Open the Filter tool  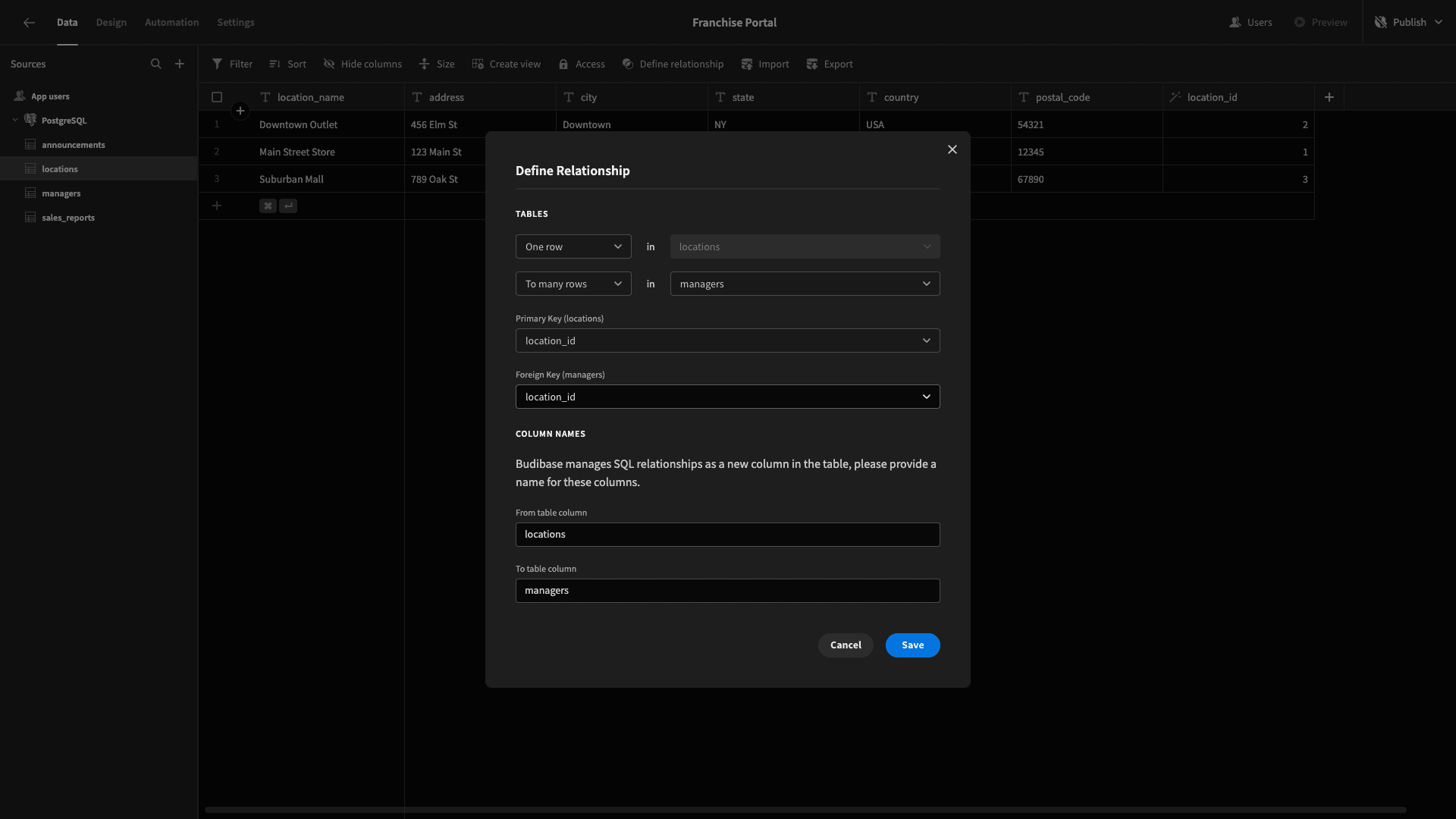[x=232, y=64]
